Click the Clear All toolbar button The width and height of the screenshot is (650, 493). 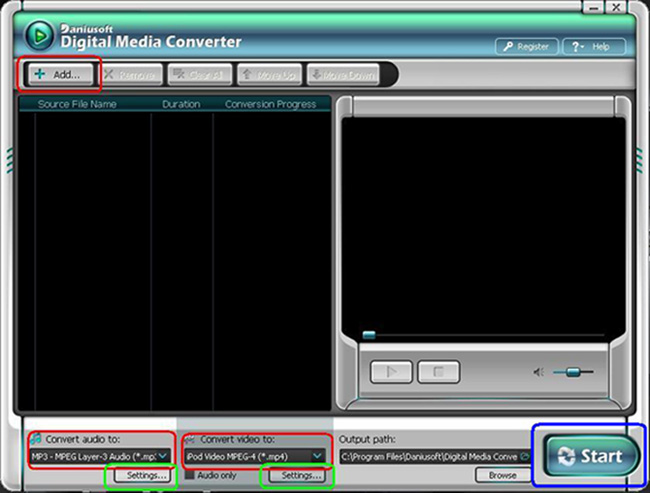[x=198, y=74]
